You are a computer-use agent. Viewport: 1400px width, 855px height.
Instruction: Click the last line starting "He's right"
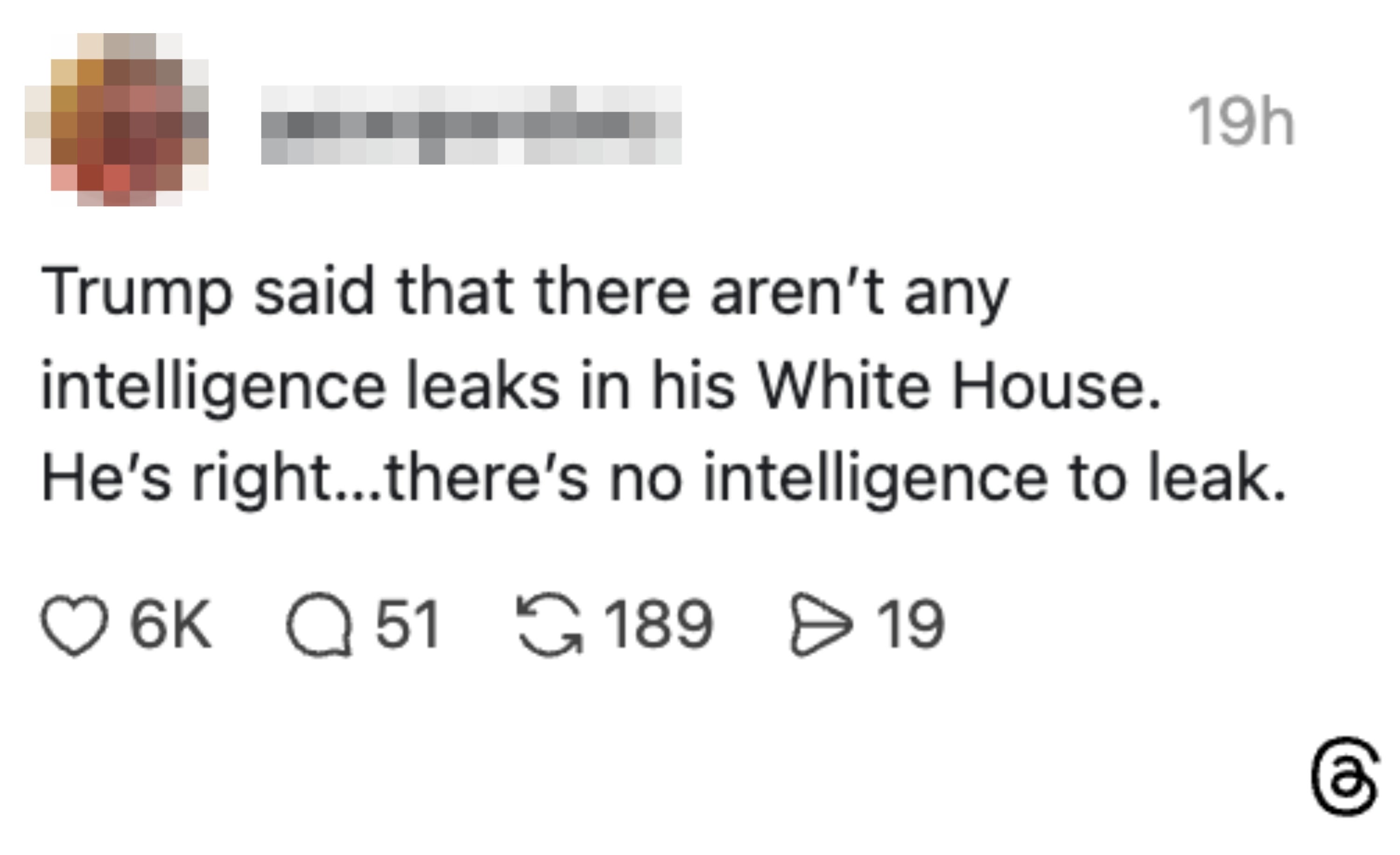point(664,478)
